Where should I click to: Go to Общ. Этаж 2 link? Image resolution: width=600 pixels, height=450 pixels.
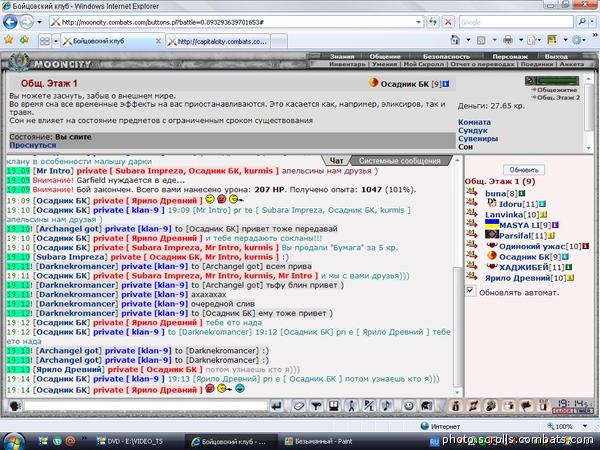click(558, 98)
